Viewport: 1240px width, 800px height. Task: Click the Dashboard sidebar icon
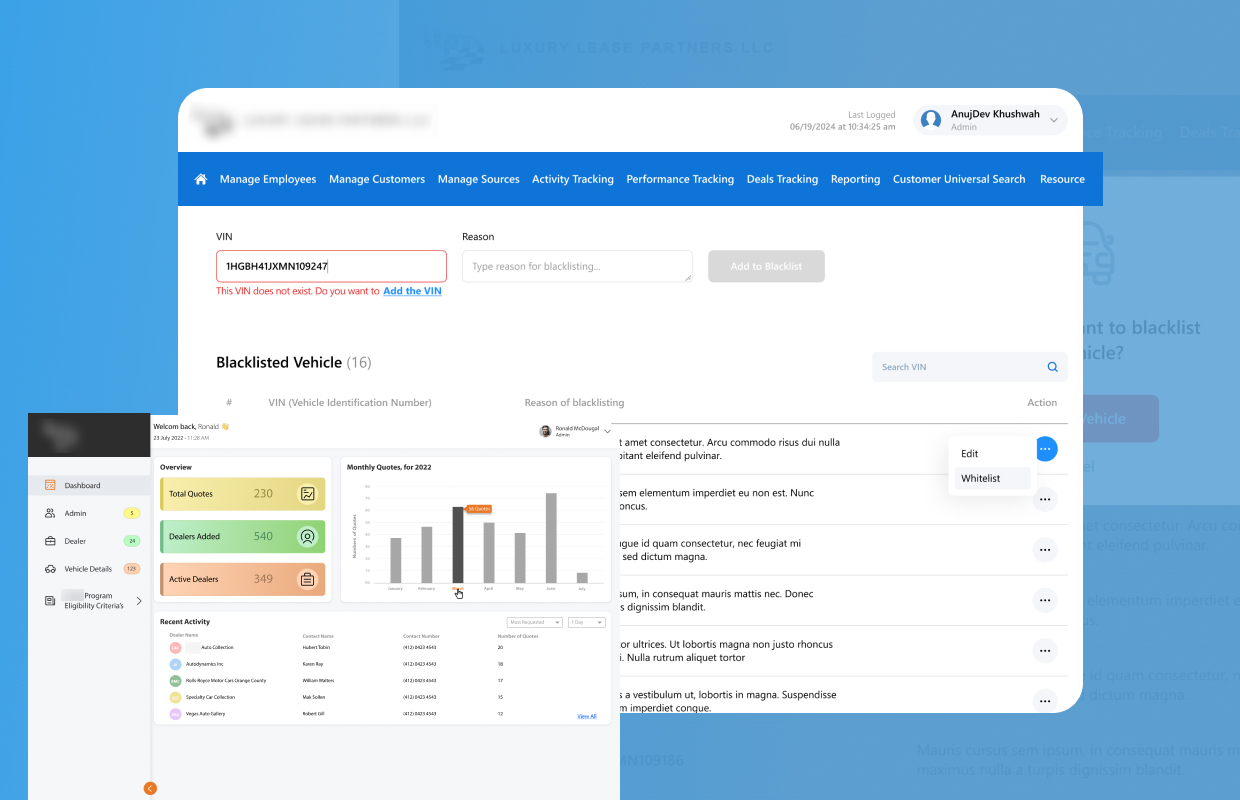click(x=50, y=485)
